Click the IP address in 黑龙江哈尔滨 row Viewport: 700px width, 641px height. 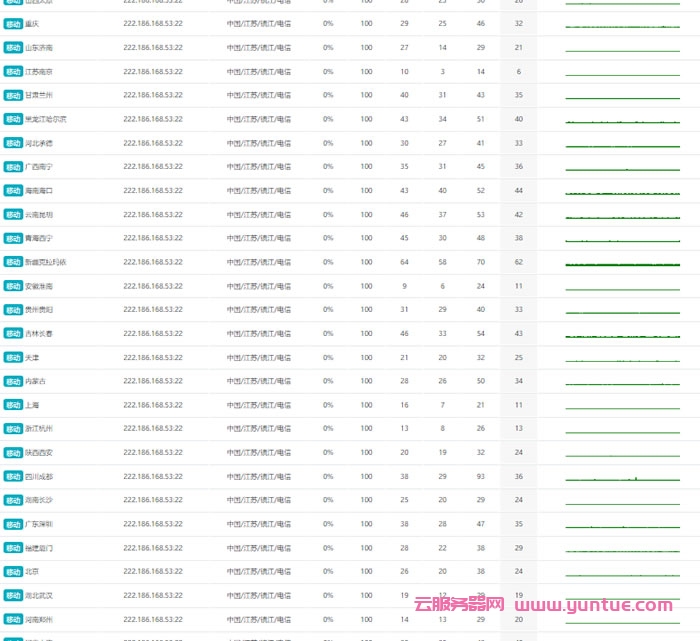[x=153, y=119]
